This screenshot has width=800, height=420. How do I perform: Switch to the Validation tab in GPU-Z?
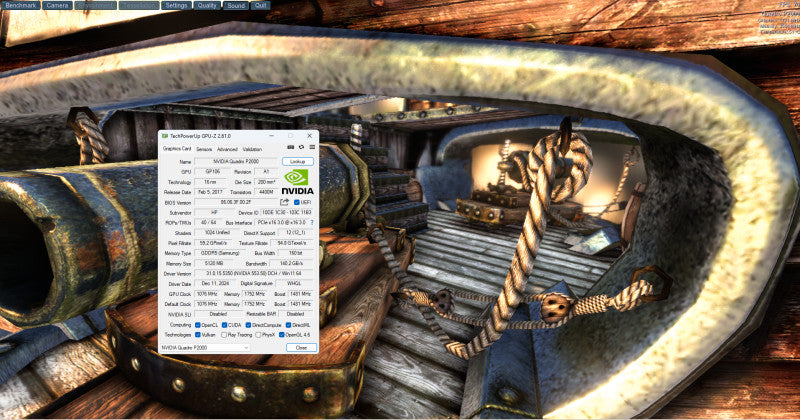(252, 149)
